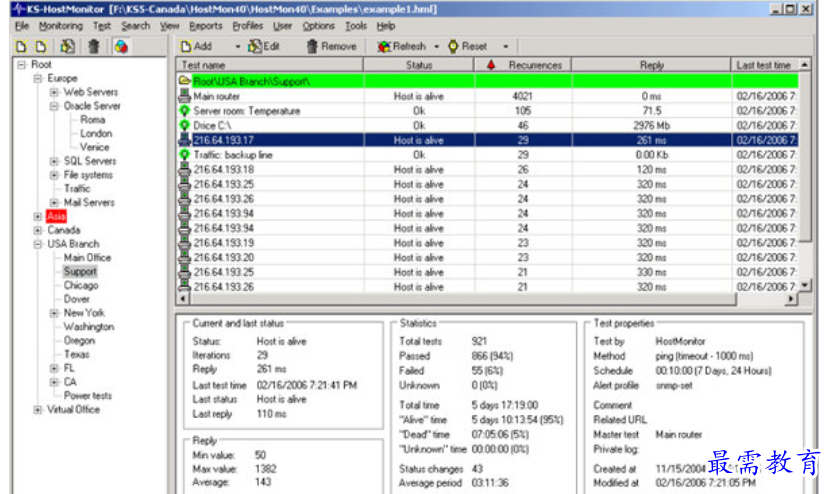The height and width of the screenshot is (494, 829).
Task: Collapse the Europe tree node
Action: pyautogui.click(x=38, y=78)
